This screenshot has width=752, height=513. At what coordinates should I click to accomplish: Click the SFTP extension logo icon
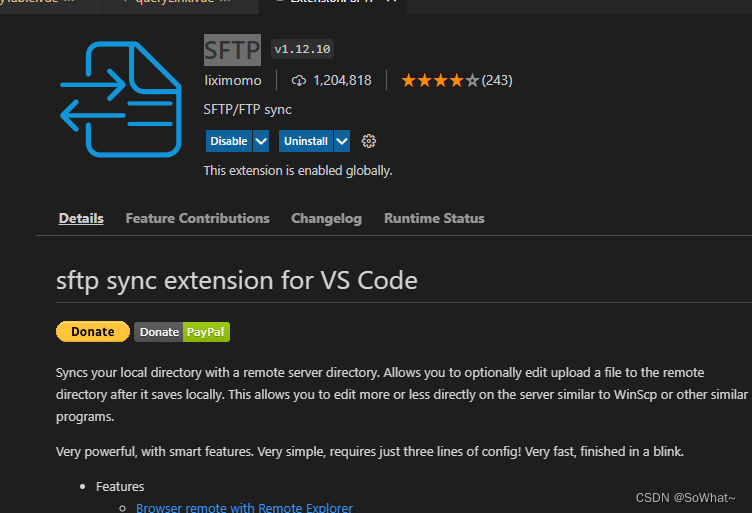click(x=121, y=99)
